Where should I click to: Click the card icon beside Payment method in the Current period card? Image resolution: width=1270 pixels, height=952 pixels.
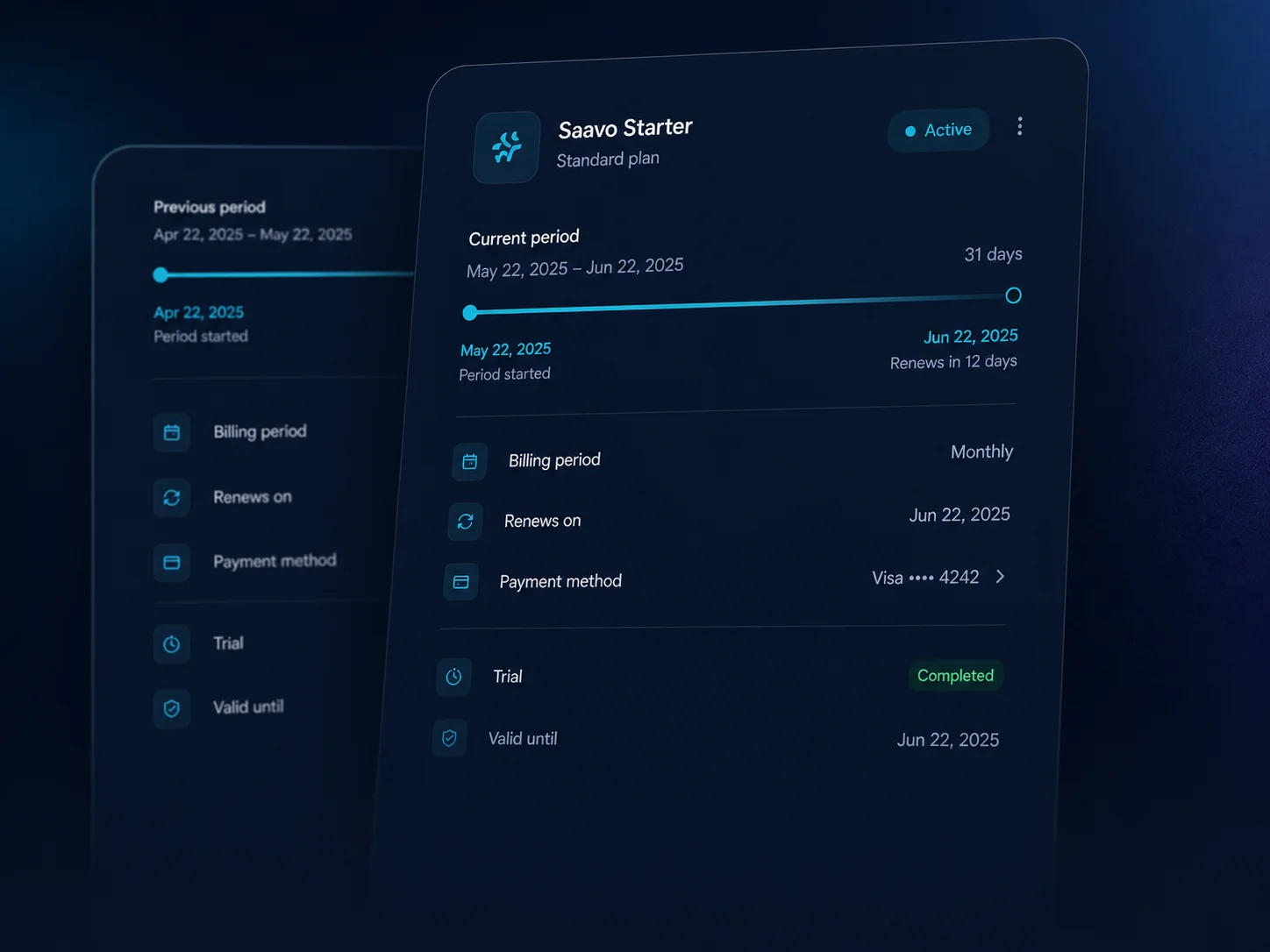coord(461,582)
